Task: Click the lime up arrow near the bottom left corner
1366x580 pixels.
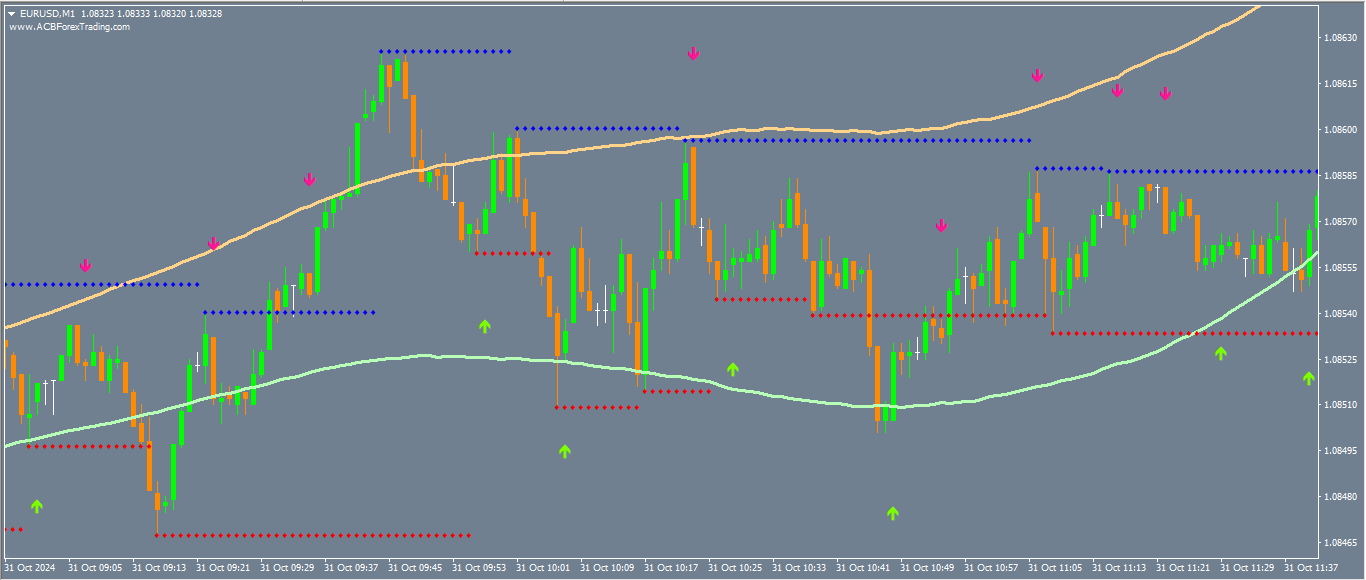Action: click(37, 507)
